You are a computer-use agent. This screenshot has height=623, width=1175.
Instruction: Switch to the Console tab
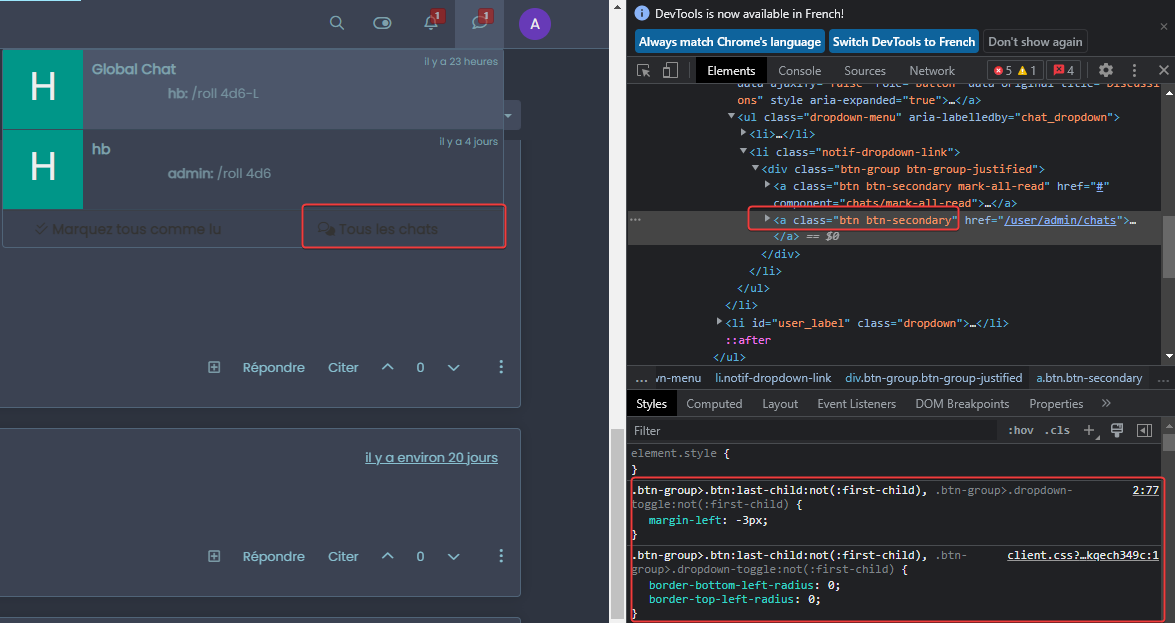799,71
